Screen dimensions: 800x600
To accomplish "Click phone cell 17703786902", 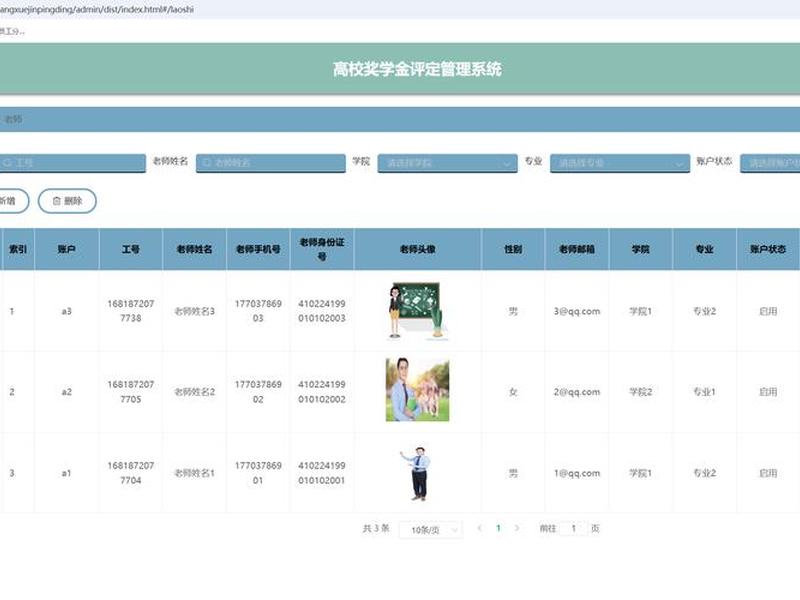I will pos(258,392).
